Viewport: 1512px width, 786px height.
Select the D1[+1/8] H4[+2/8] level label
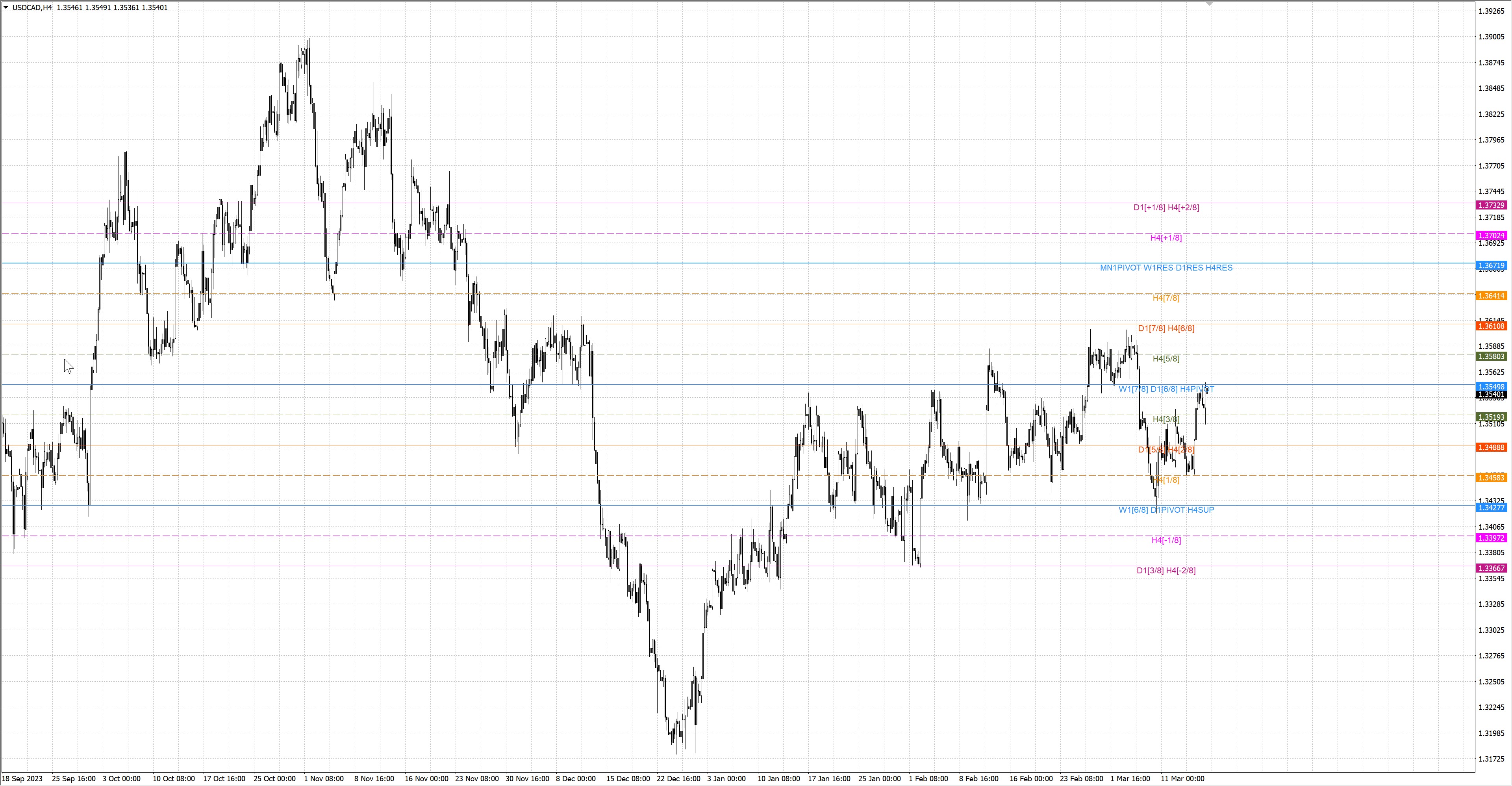tap(1165, 207)
